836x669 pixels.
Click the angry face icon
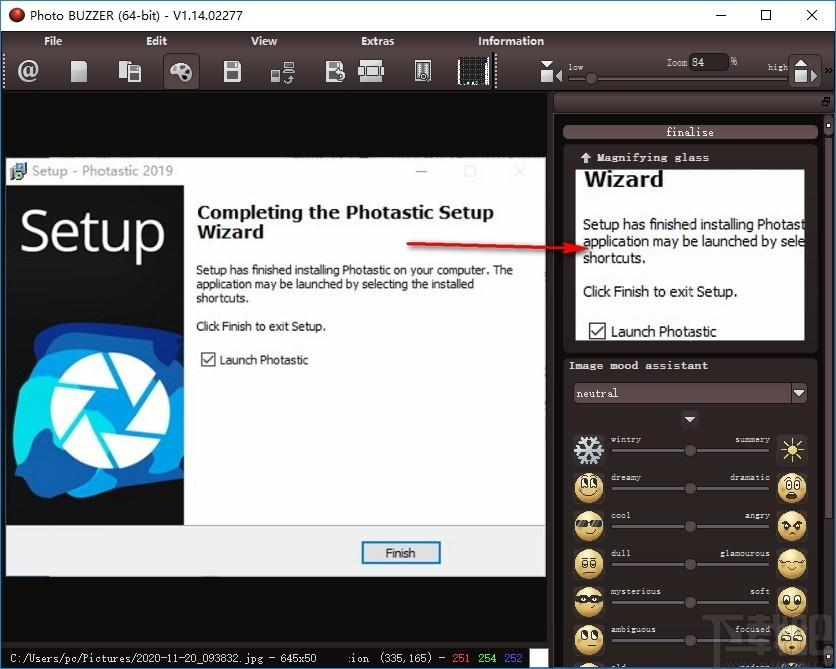792,526
